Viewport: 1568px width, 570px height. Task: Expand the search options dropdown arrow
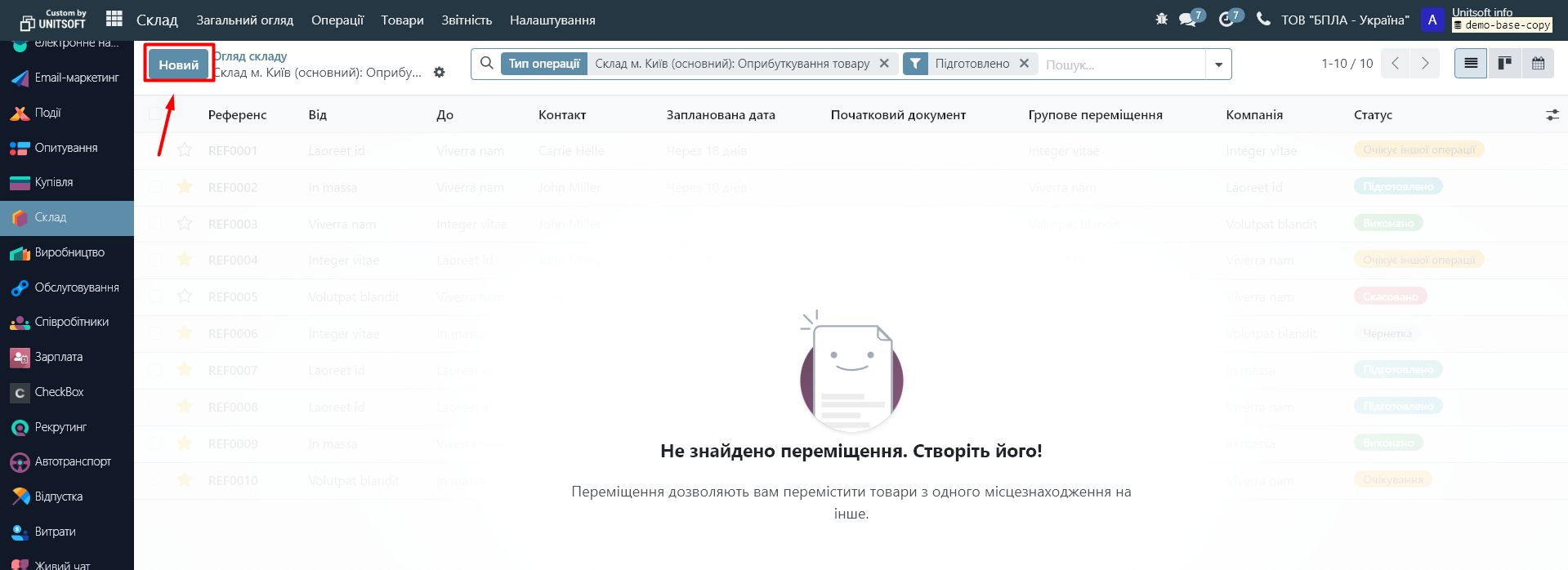point(1218,65)
